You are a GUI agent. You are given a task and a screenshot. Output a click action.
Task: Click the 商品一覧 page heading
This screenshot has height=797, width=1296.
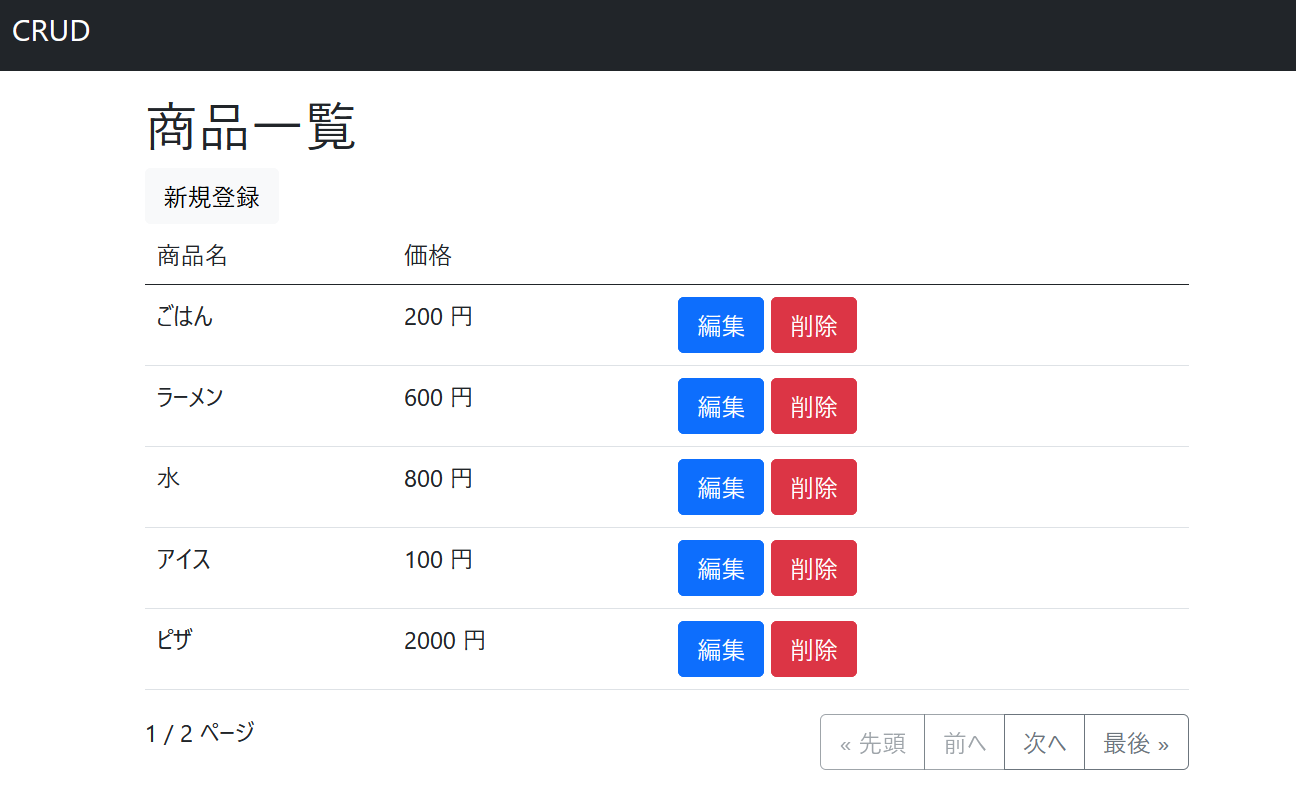251,129
